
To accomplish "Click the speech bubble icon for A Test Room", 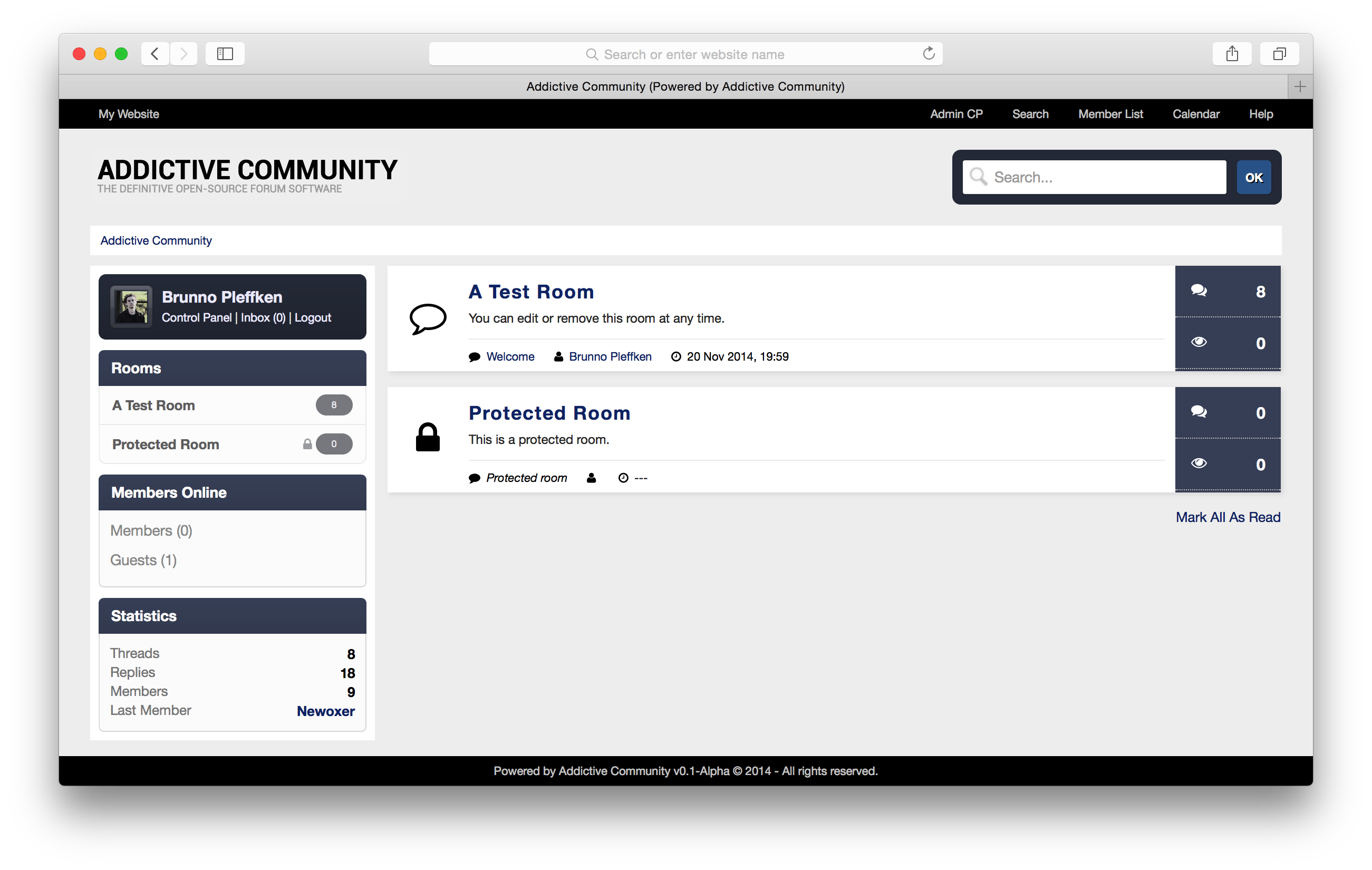I will pyautogui.click(x=427, y=318).
